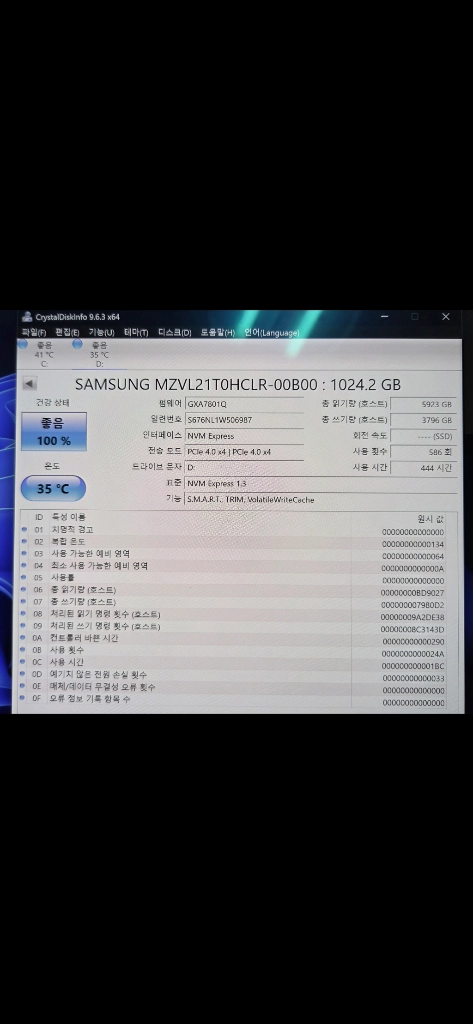The image size is (473, 1024).
Task: Select row 03 사용 가능한 예비 영역
Action: pyautogui.click(x=234, y=554)
